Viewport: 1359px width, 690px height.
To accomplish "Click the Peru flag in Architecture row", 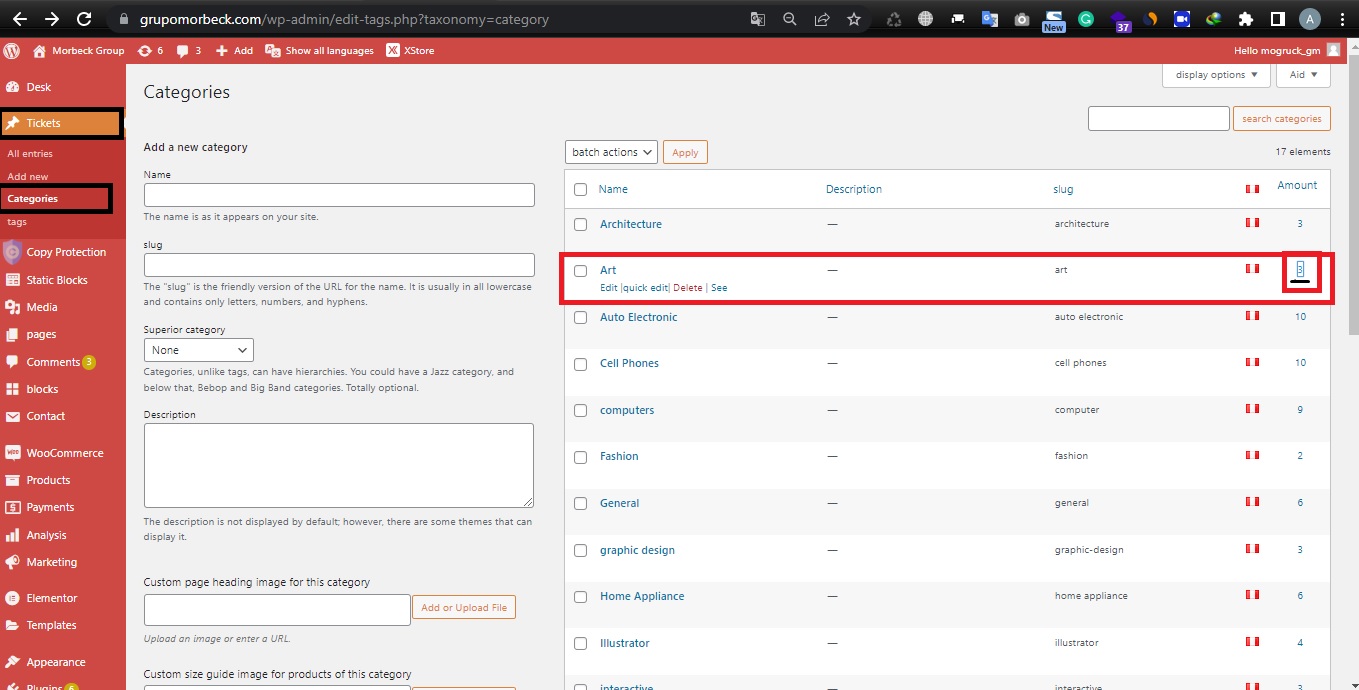I will point(1251,222).
